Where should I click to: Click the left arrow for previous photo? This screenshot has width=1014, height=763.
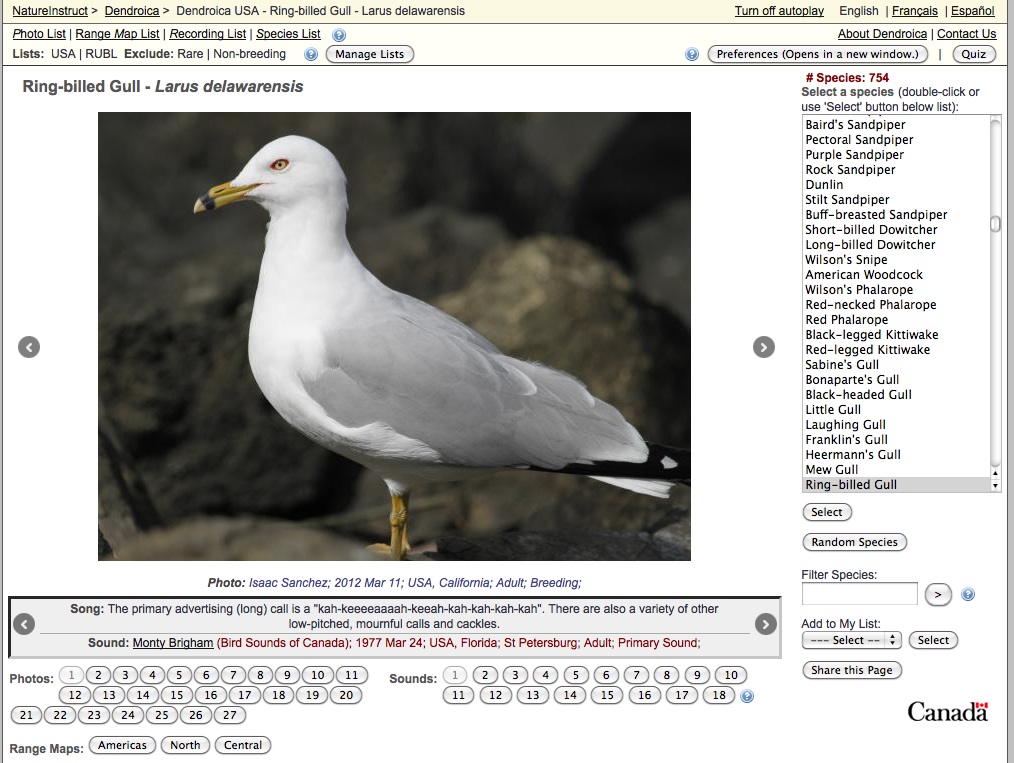click(x=28, y=347)
